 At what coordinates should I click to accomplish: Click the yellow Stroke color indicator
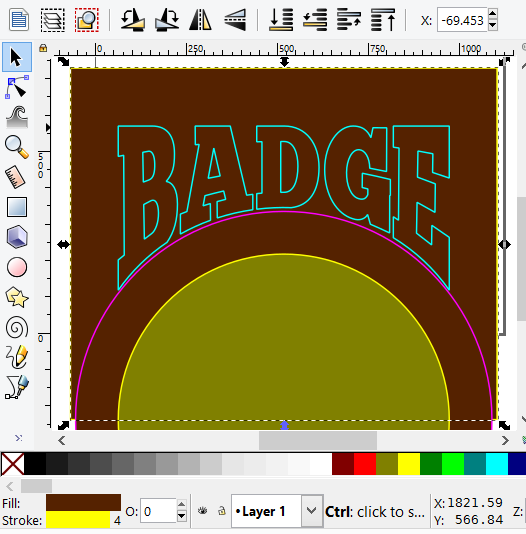[78, 519]
